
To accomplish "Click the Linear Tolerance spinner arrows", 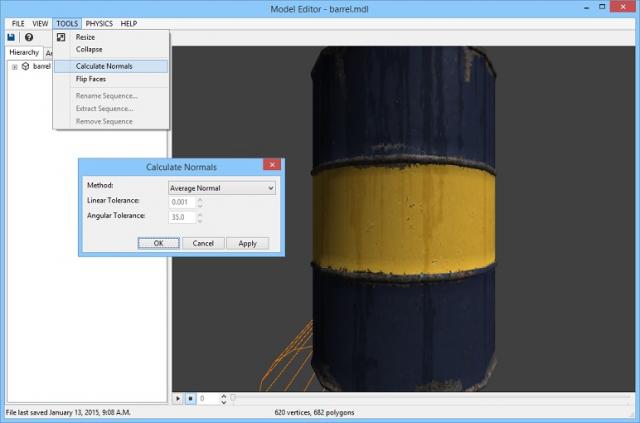I will [x=199, y=202].
